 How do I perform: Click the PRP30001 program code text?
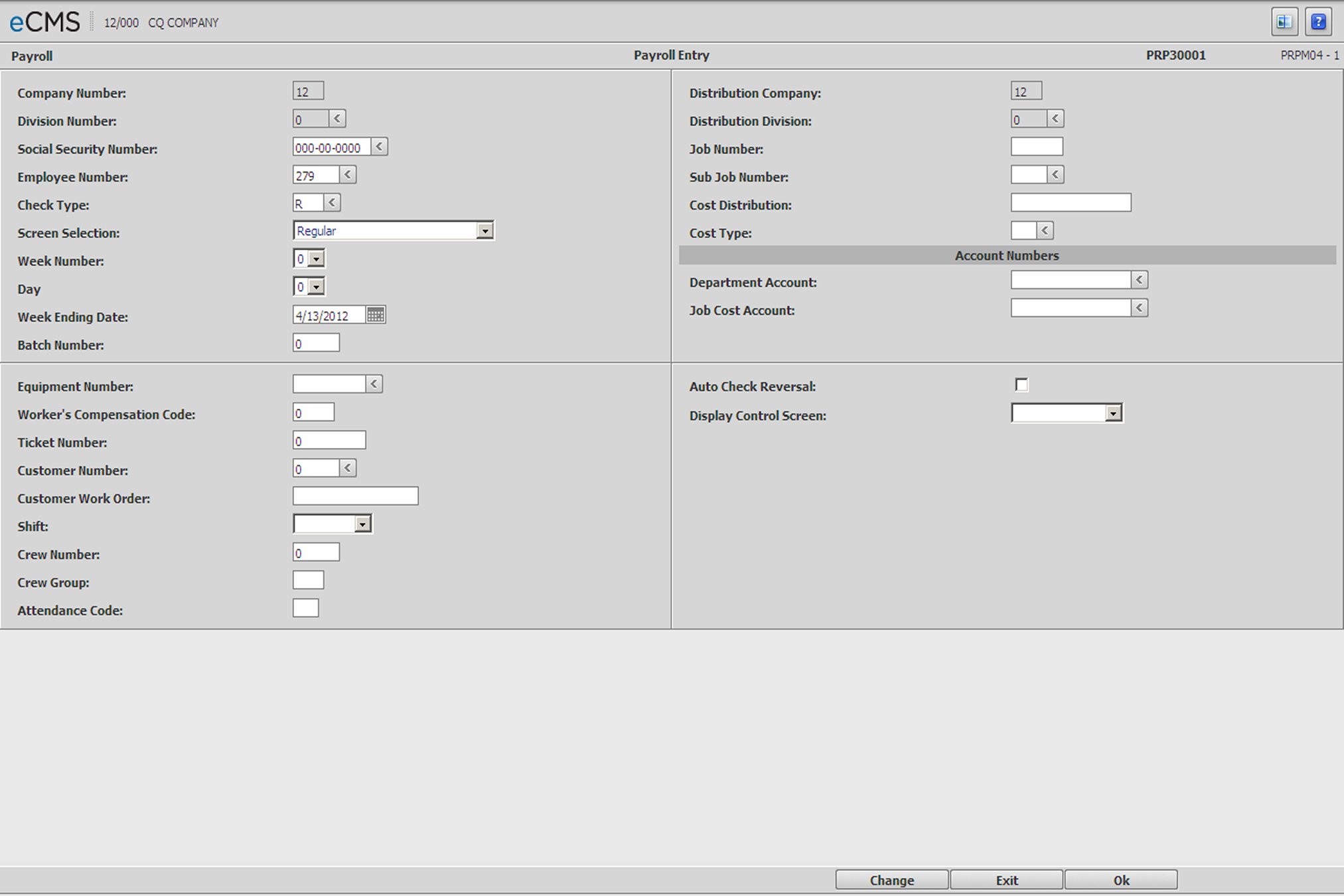[1175, 56]
